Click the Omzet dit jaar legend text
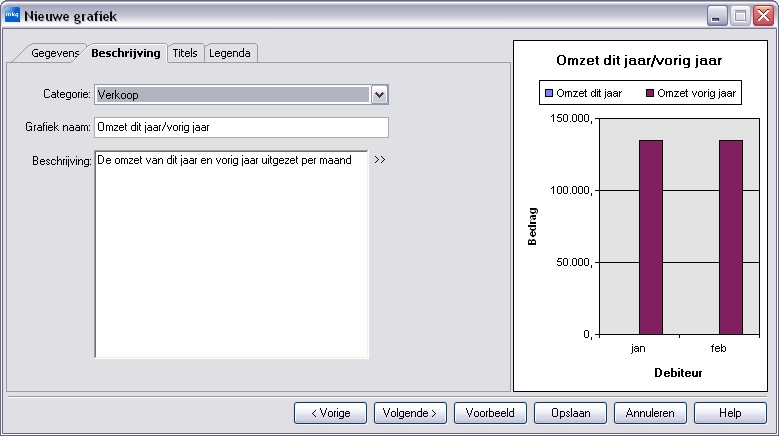 point(589,93)
